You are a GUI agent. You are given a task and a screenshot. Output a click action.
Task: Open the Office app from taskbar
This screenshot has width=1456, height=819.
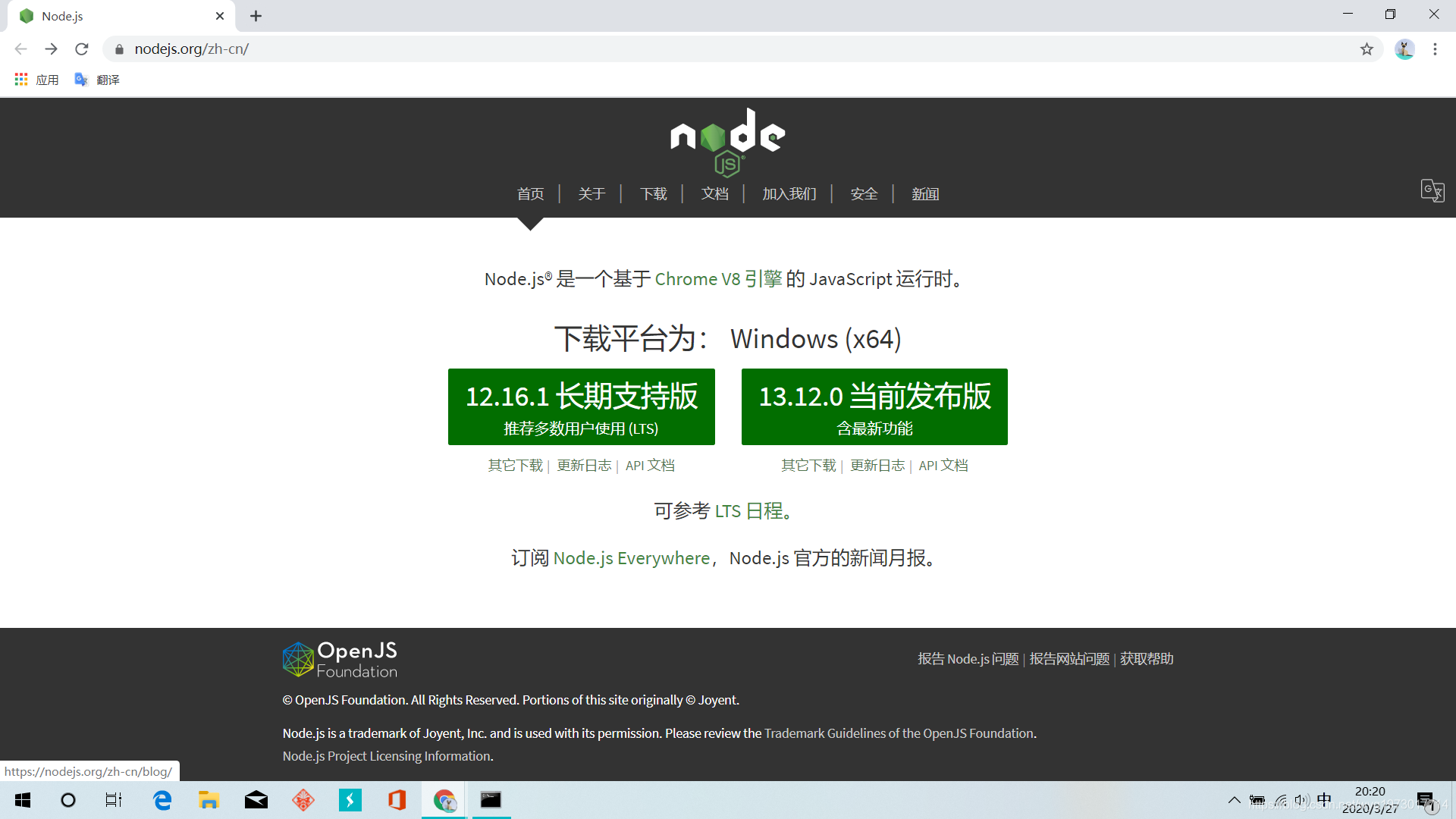pos(397,800)
